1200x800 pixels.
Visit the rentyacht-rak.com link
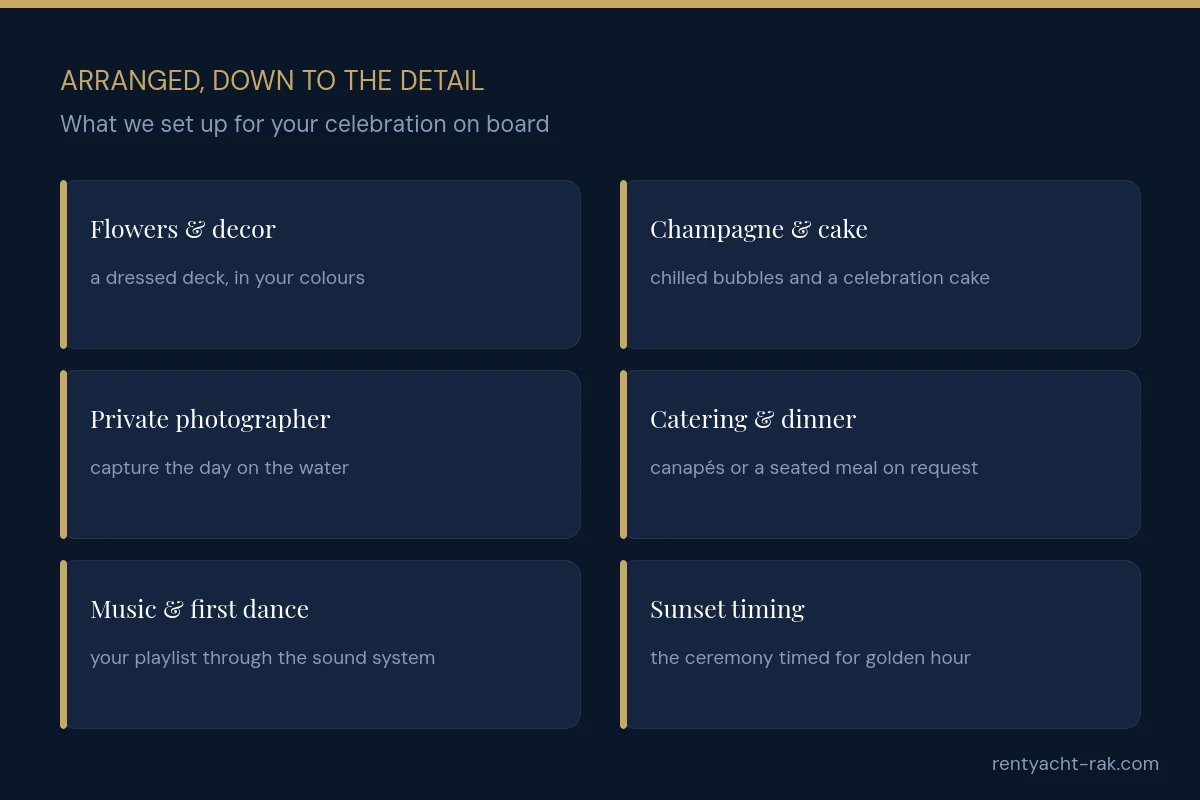tap(1075, 764)
